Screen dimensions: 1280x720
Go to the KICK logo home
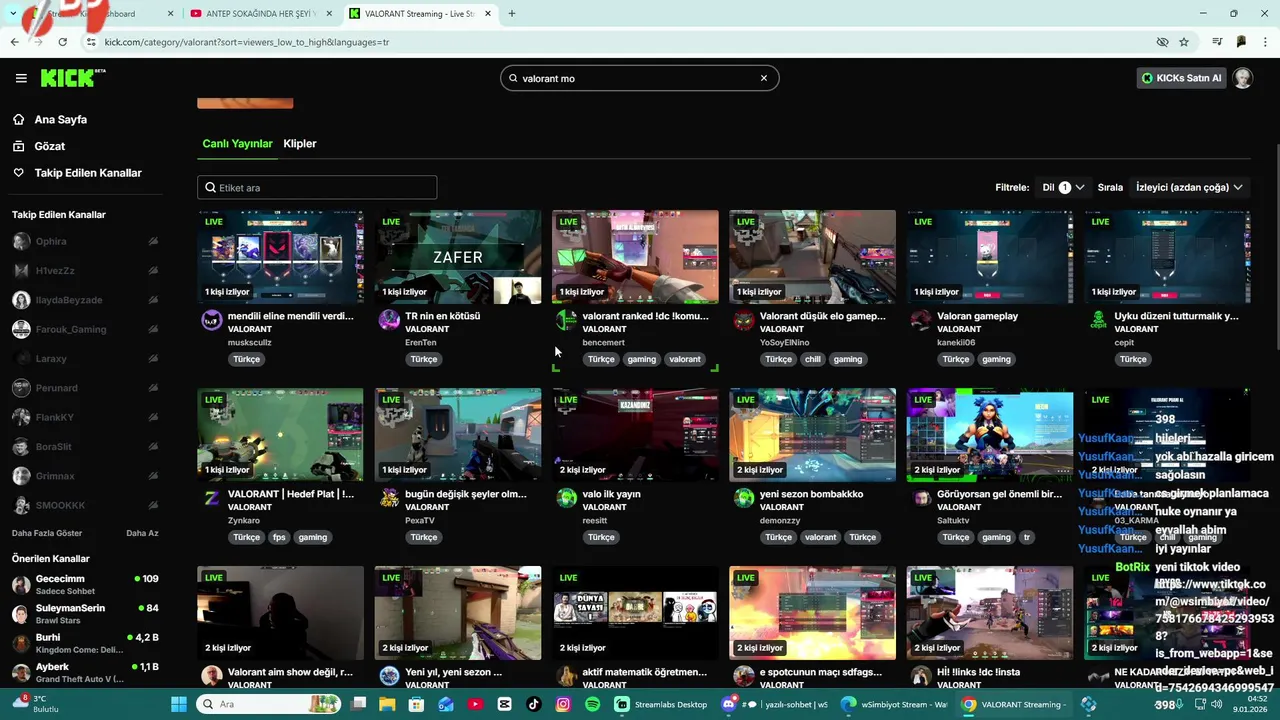point(73,78)
